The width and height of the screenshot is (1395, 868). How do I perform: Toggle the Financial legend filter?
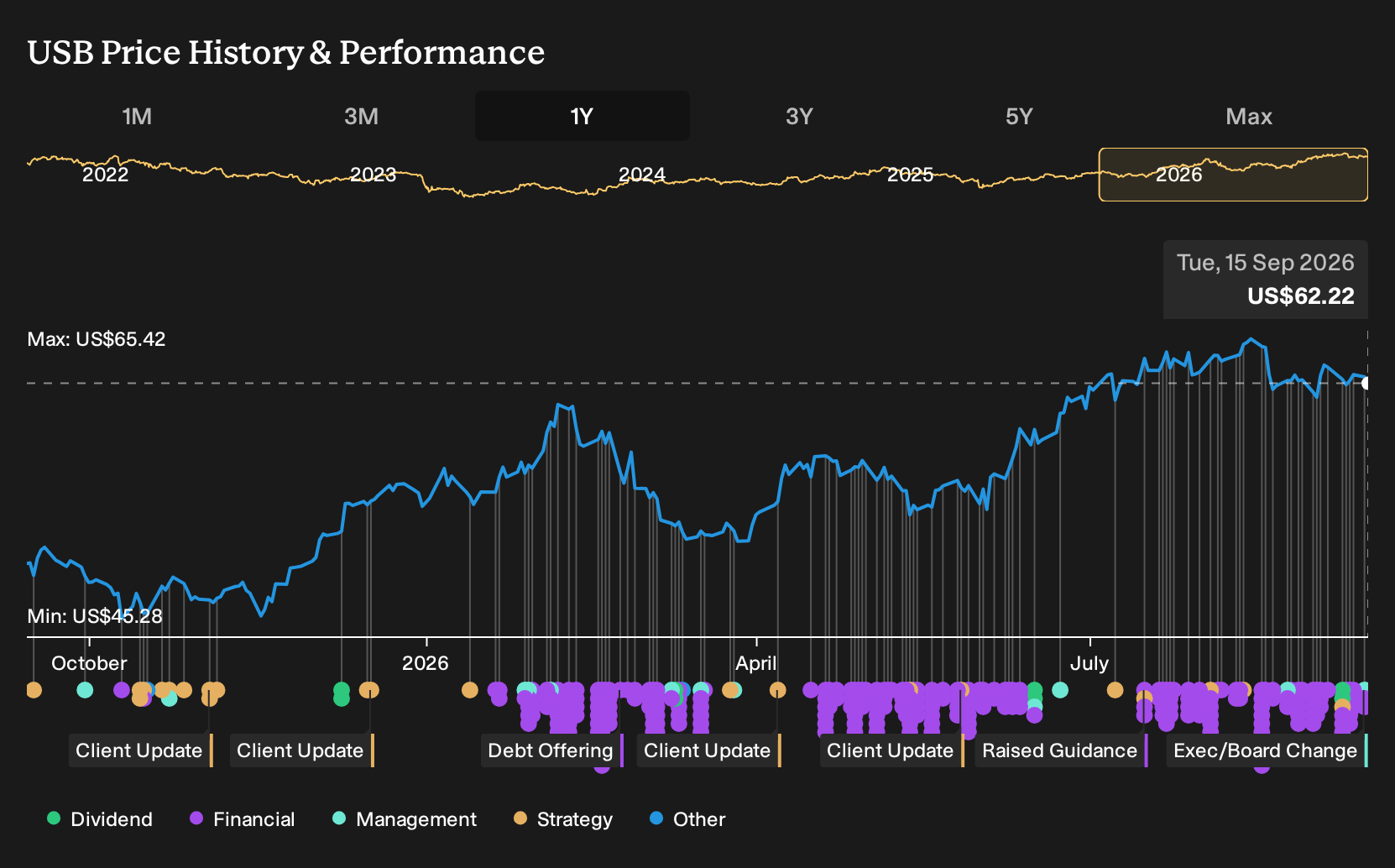[x=243, y=819]
